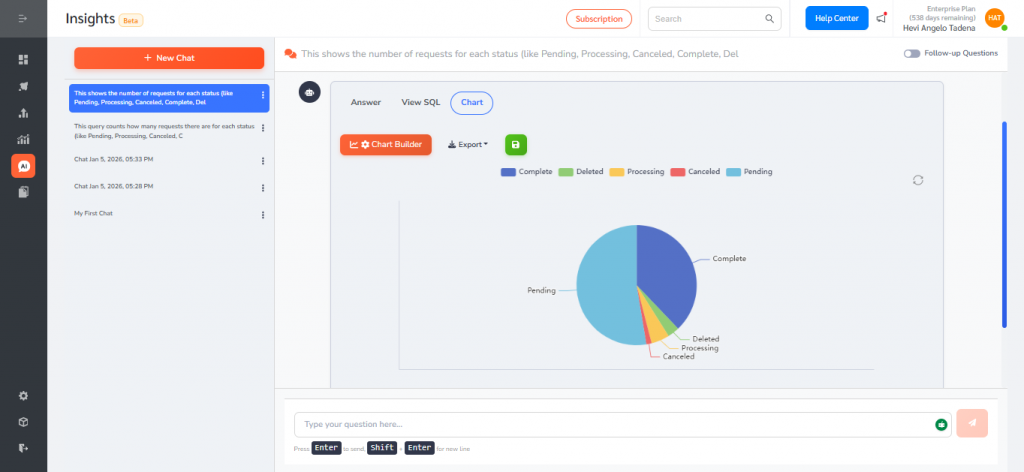Click the New Chat button
Viewport: 1024px width, 472px height.
(x=169, y=58)
